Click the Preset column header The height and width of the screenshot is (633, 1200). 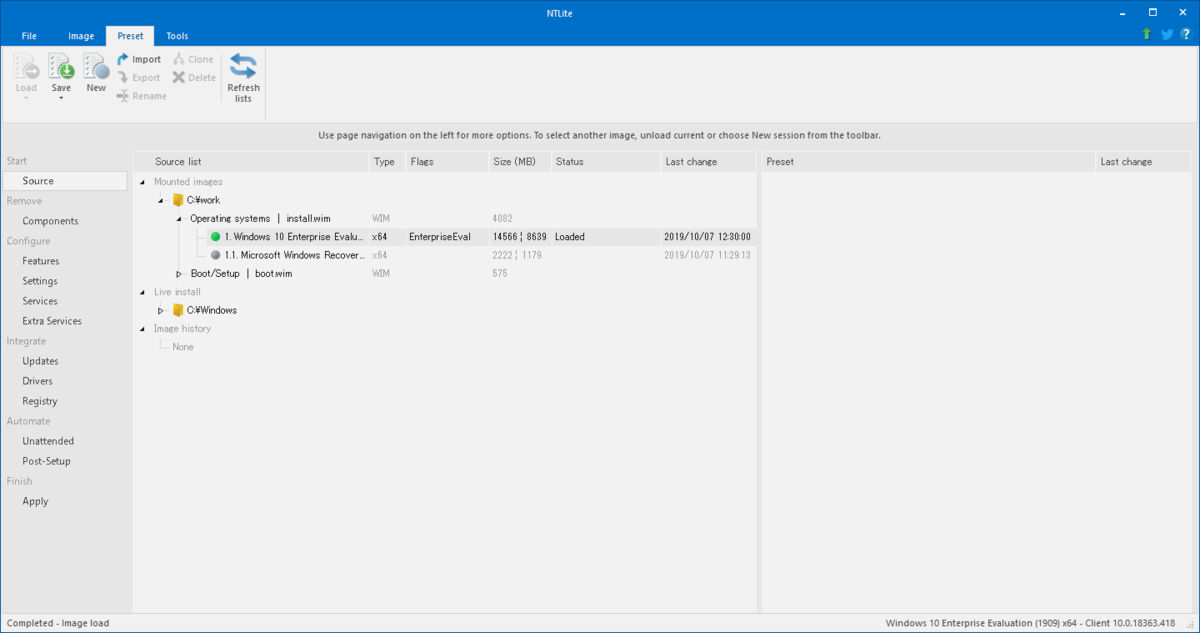[928, 161]
